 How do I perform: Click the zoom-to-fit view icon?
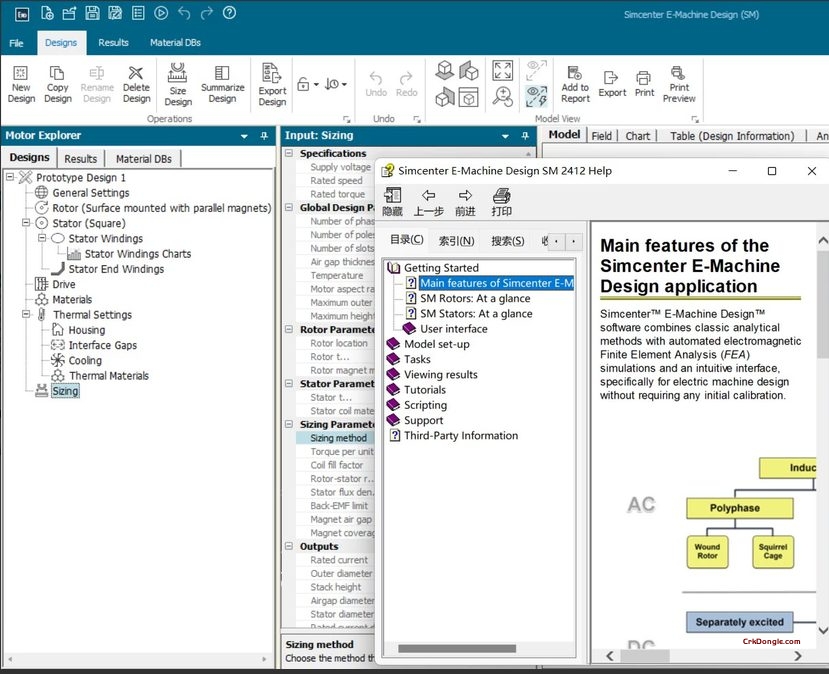(x=502, y=70)
